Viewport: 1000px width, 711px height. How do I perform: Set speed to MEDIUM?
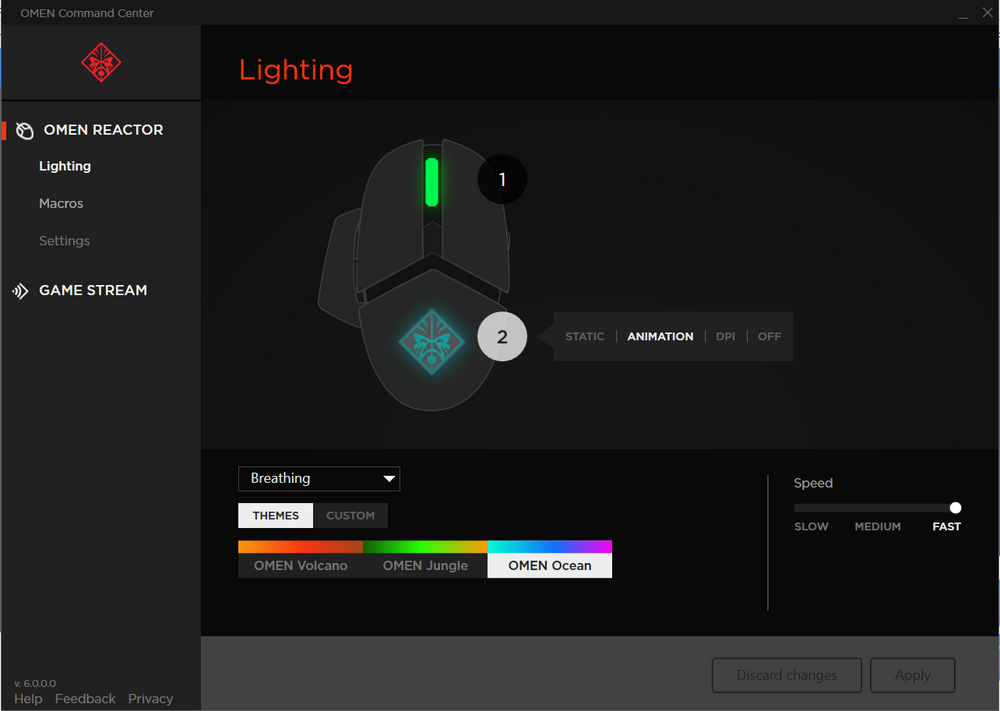click(878, 527)
